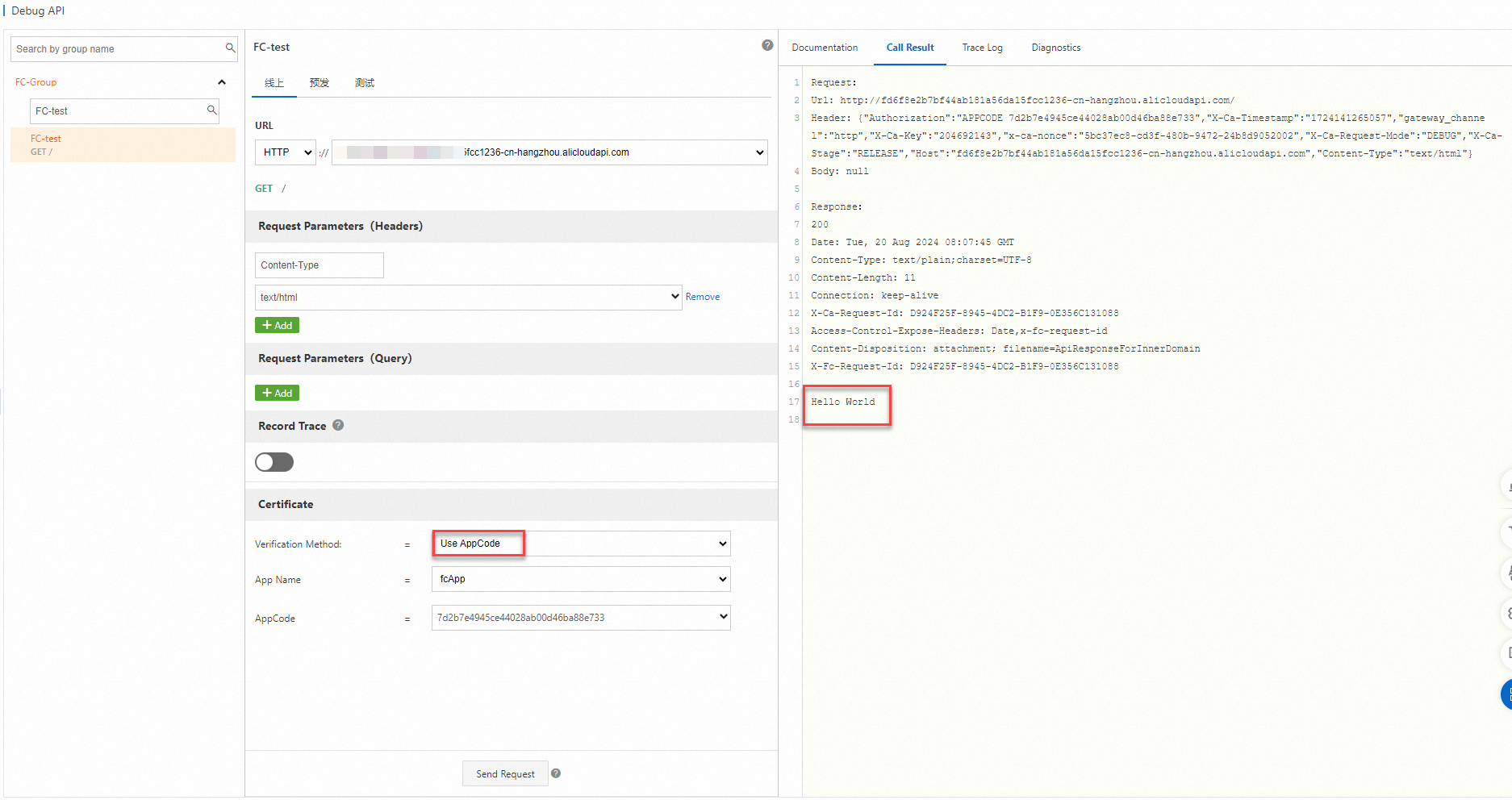Open the App Name fcApp dropdown
The height and width of the screenshot is (800, 1512).
[581, 579]
